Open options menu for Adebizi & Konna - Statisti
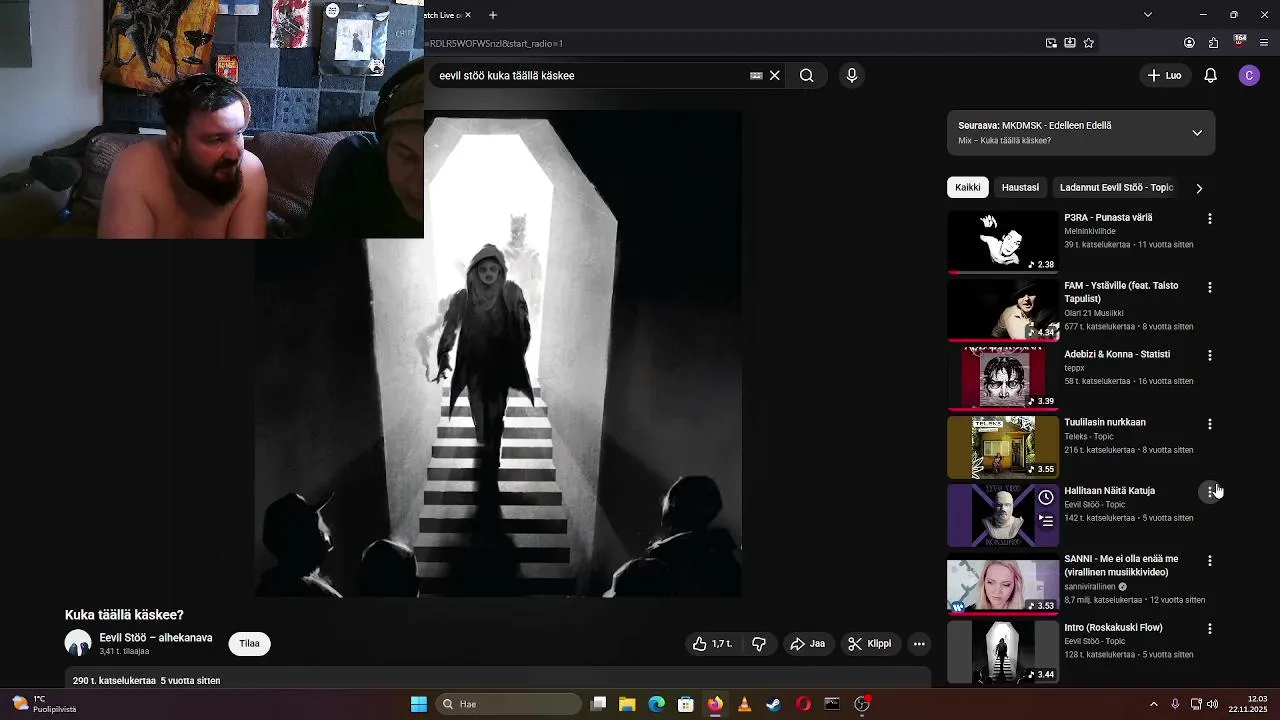Image resolution: width=1280 pixels, height=720 pixels. tap(1210, 355)
